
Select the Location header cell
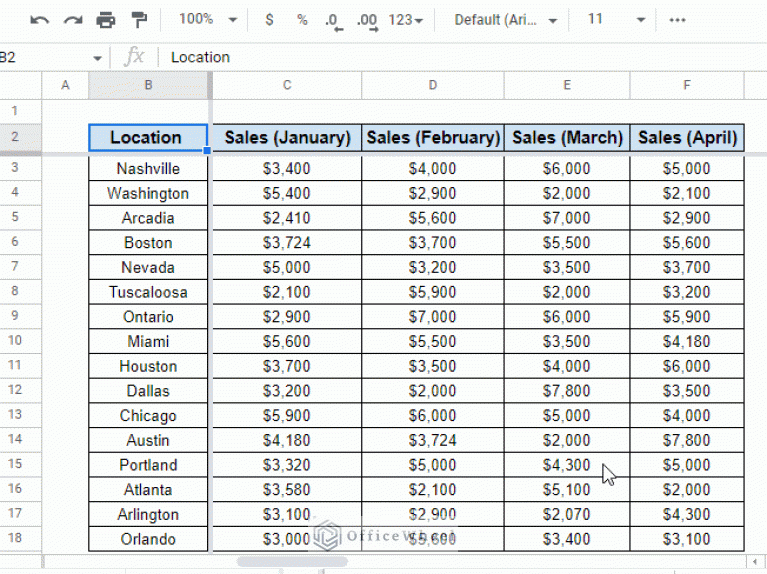148,138
